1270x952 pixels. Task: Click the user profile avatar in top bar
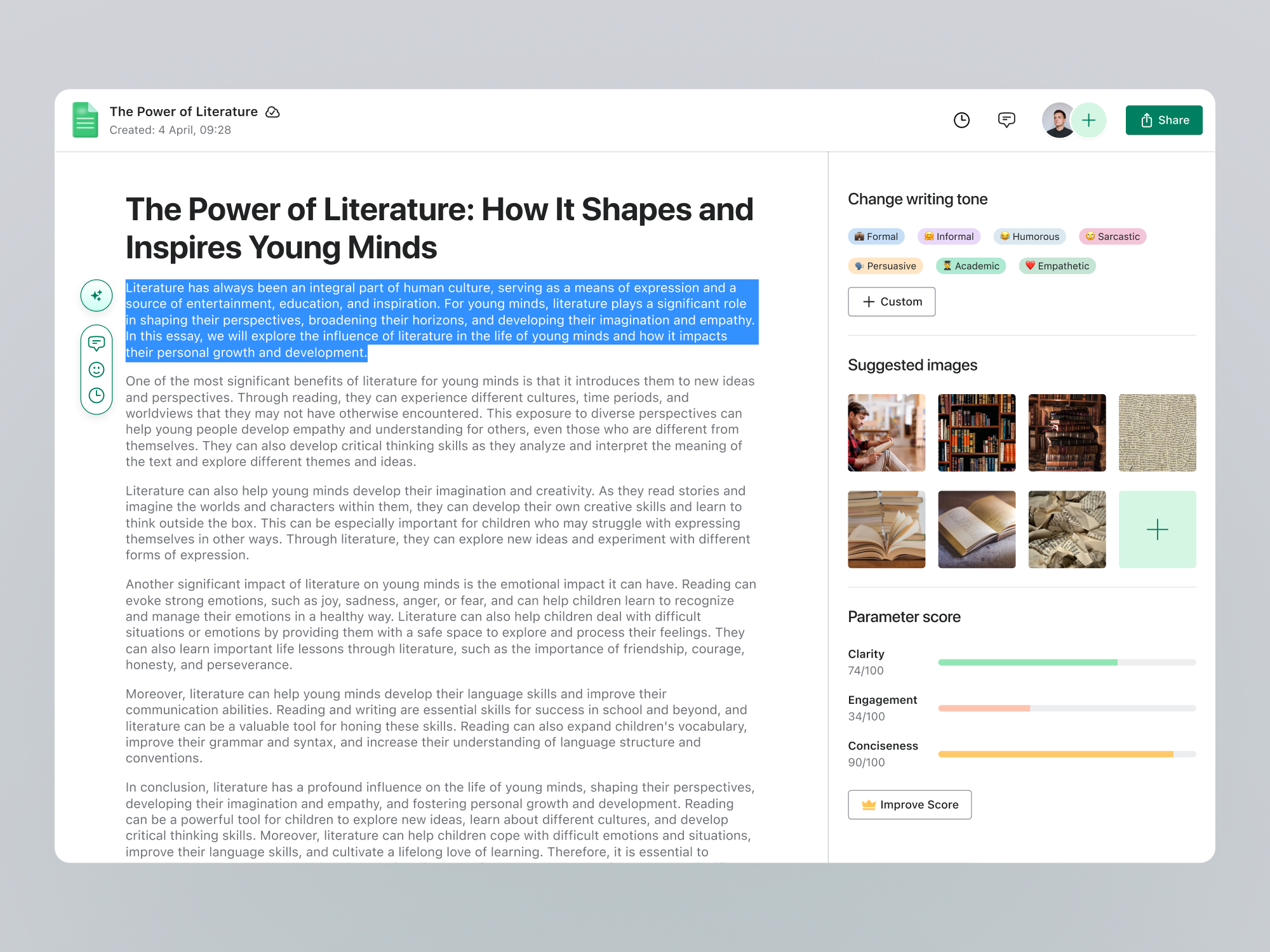[x=1055, y=120]
